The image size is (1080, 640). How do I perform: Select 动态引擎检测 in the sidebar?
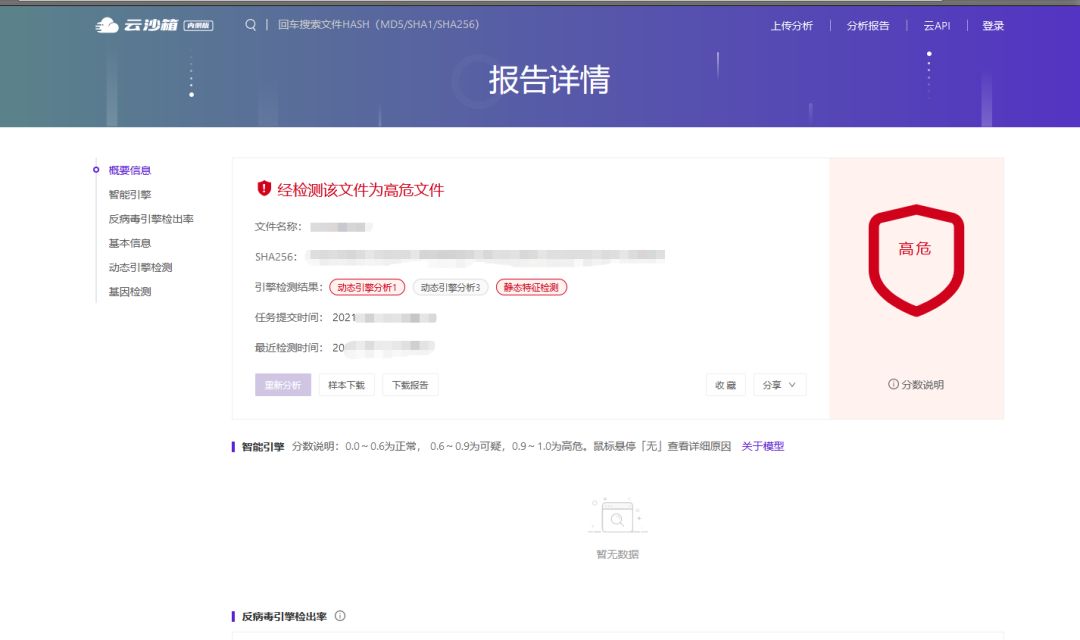[141, 267]
